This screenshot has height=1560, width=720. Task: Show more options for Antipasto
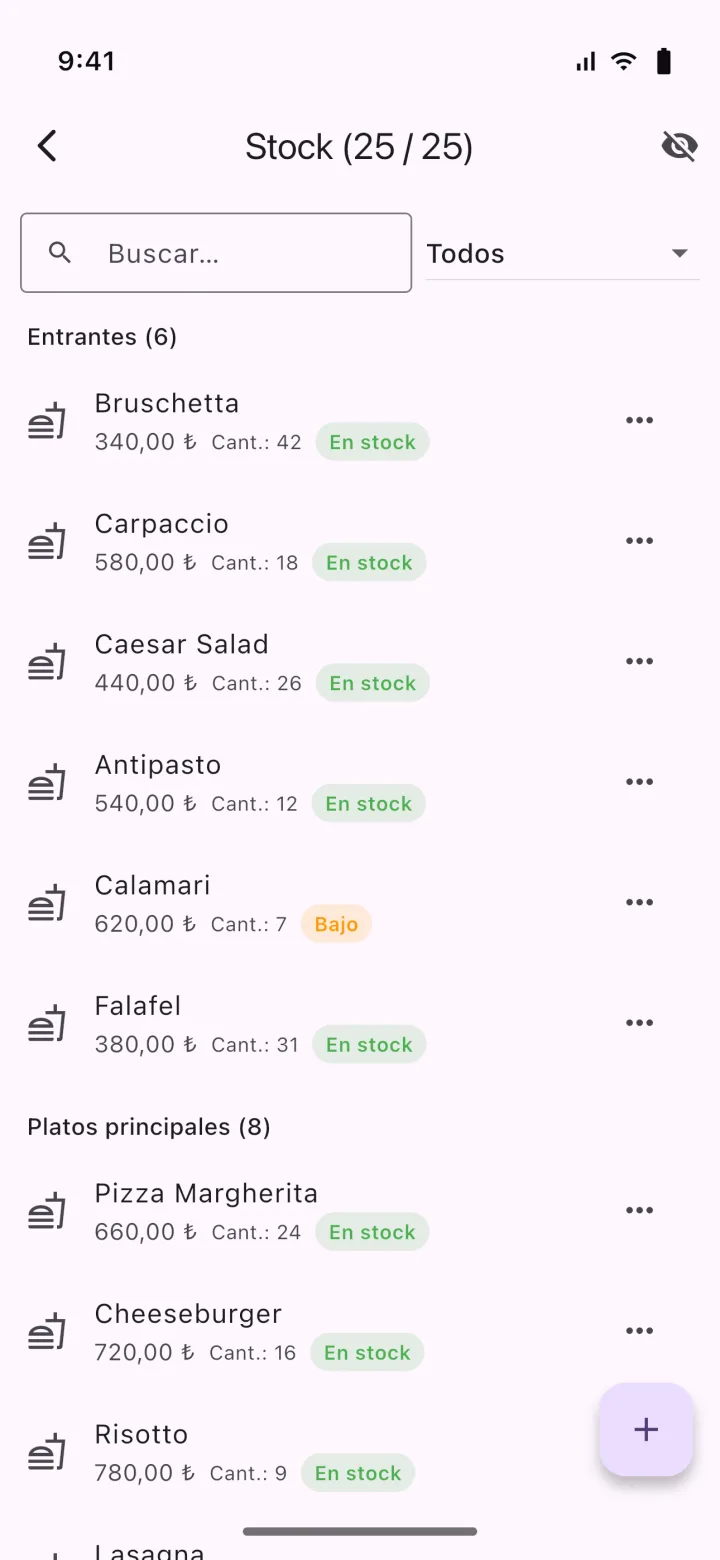(639, 782)
